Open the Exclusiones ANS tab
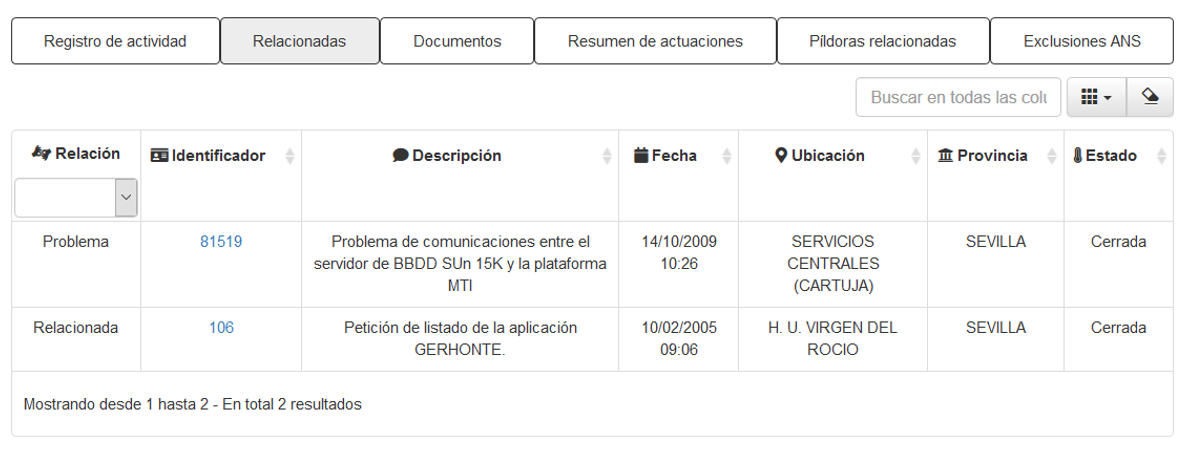This screenshot has width=1191, height=455. click(1082, 41)
